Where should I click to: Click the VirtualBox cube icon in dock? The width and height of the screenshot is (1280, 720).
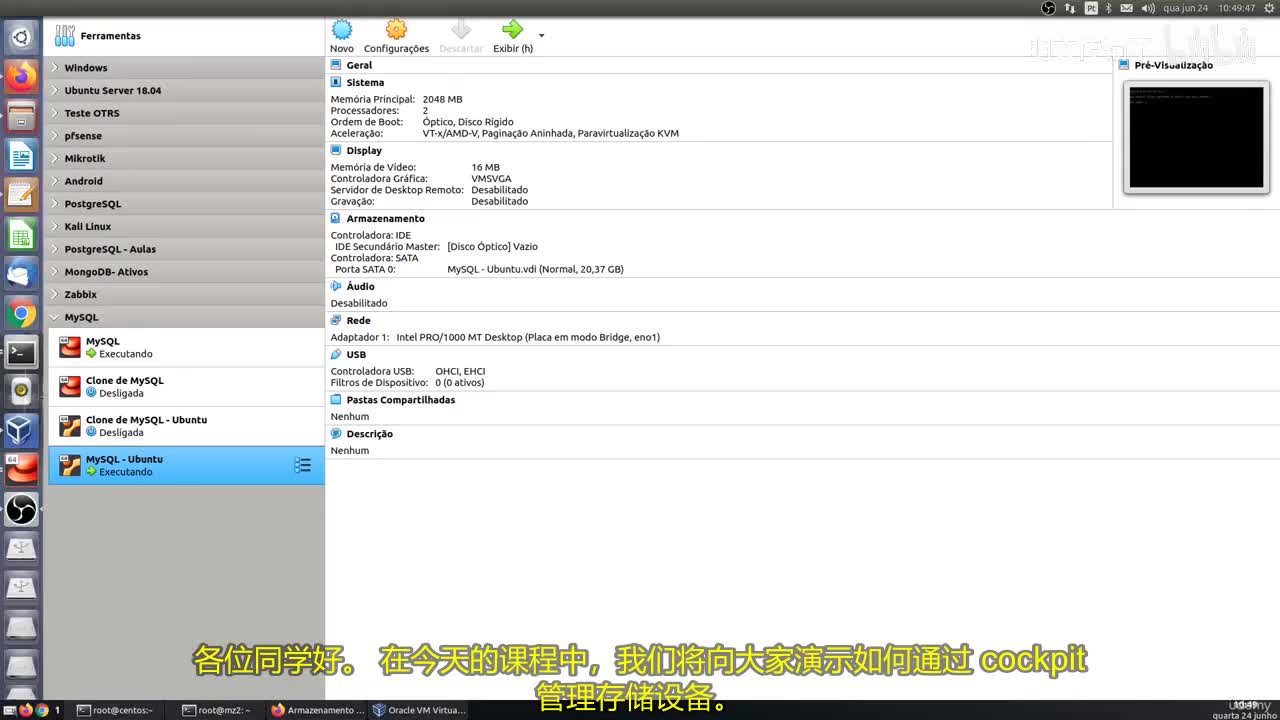tap(21, 430)
